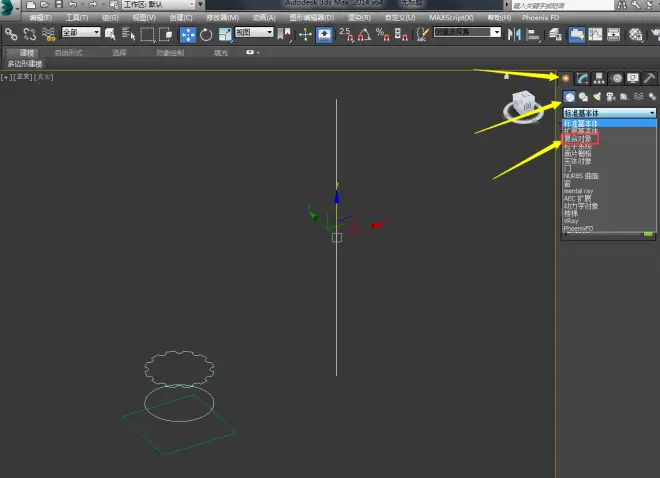The width and height of the screenshot is (660, 478).
Task: Select the Unlink selection tool
Action: [x=29, y=34]
